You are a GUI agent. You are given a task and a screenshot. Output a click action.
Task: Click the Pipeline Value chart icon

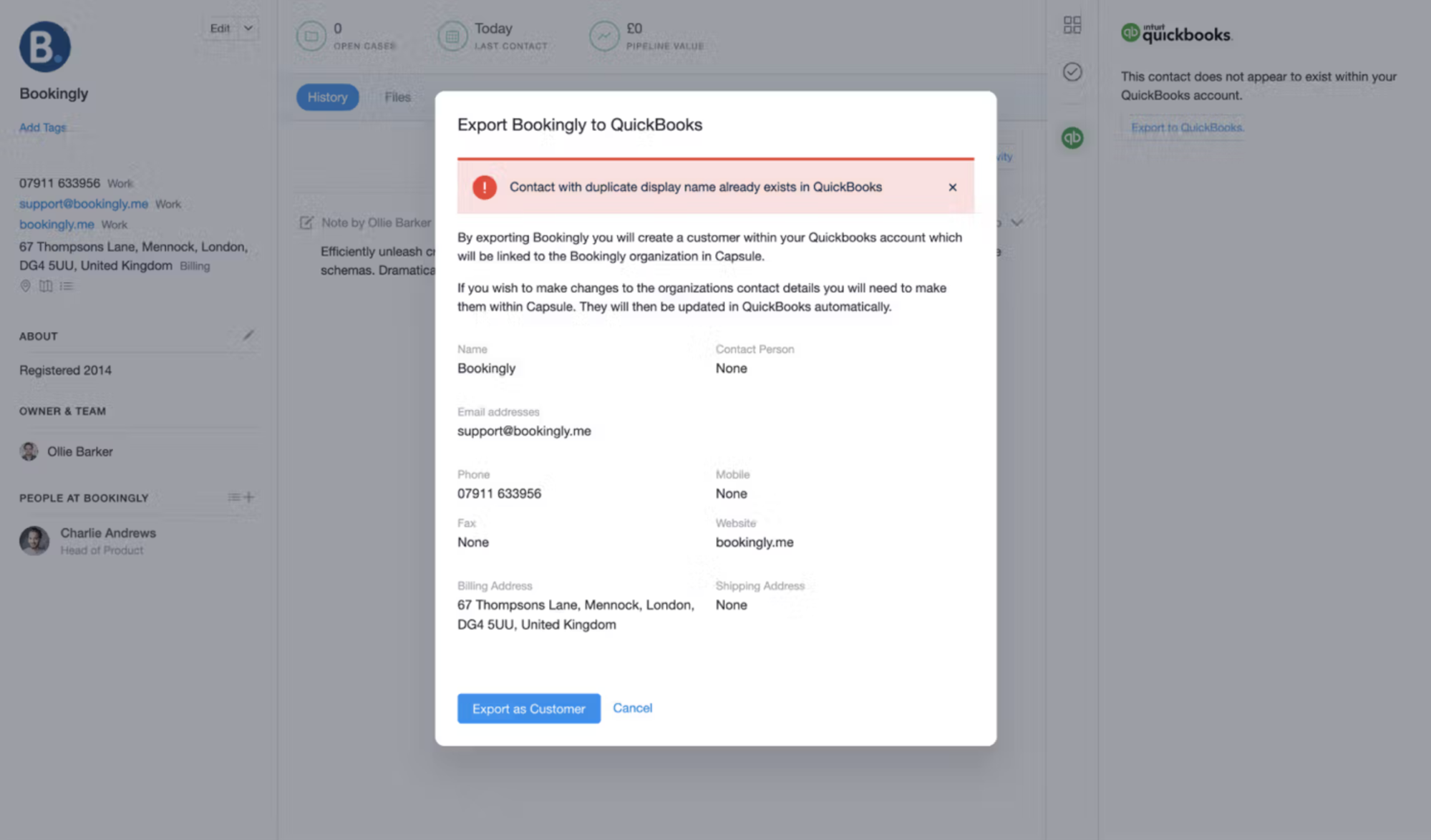604,36
